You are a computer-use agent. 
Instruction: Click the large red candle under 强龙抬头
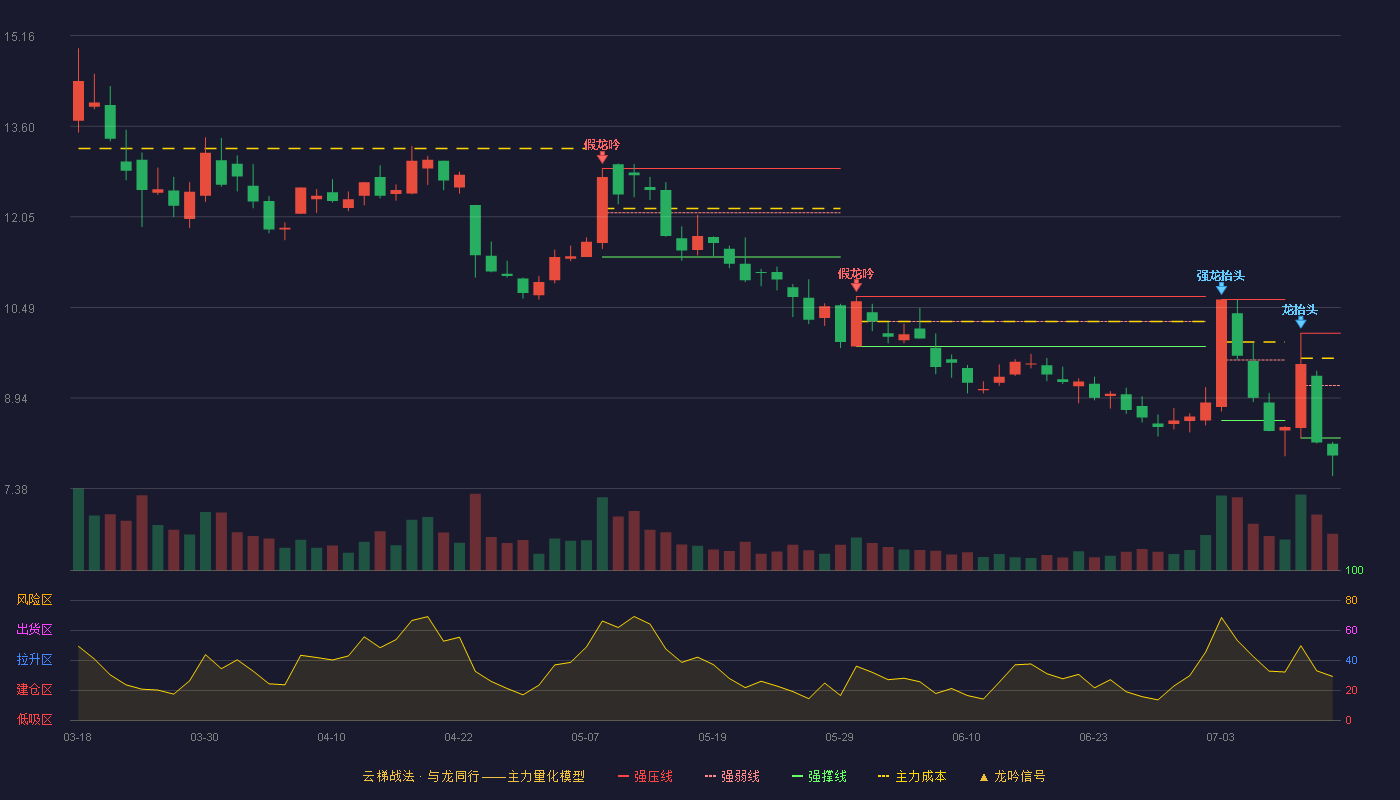(1221, 353)
